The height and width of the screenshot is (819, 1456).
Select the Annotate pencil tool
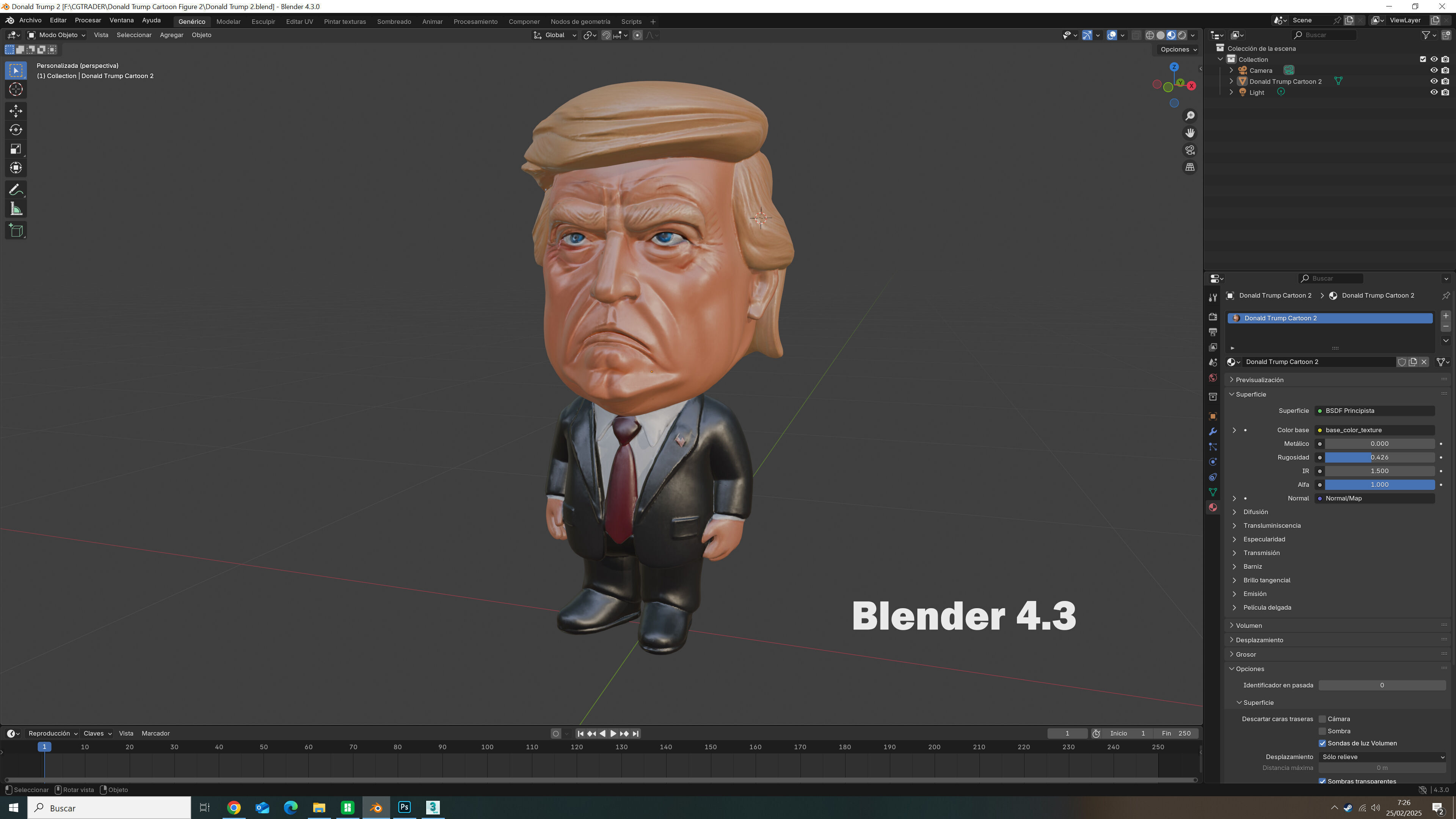16,190
